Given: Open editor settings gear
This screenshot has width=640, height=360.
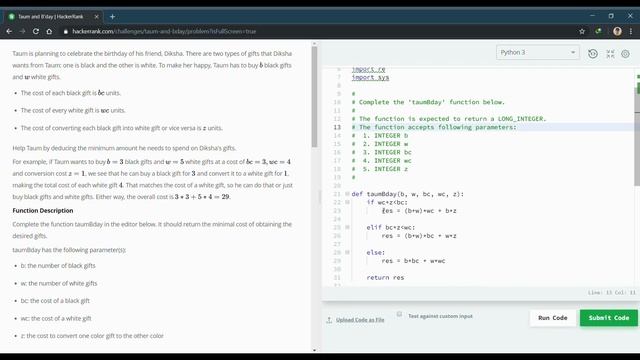Looking at the screenshot, I should (625, 54).
